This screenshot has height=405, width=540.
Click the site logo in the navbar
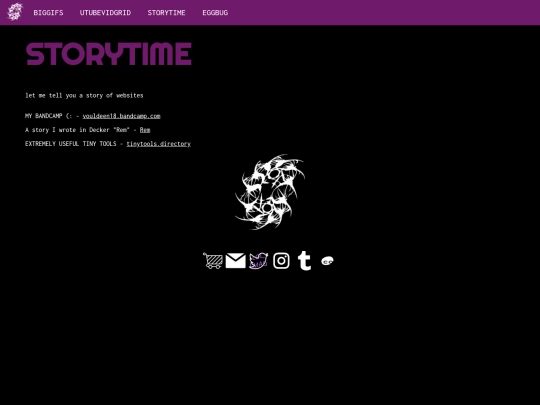15,12
